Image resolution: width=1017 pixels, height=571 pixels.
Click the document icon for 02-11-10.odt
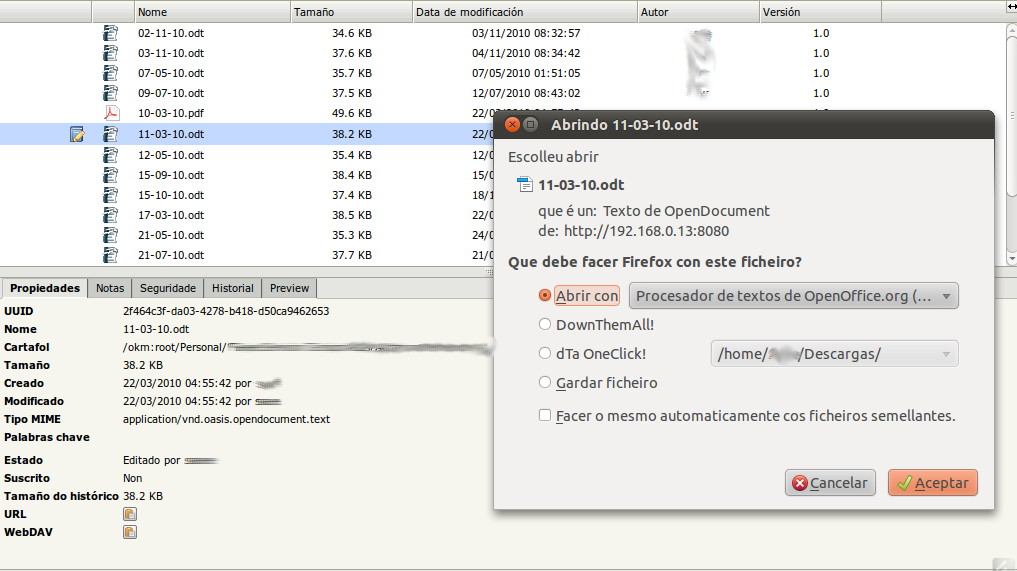click(111, 32)
